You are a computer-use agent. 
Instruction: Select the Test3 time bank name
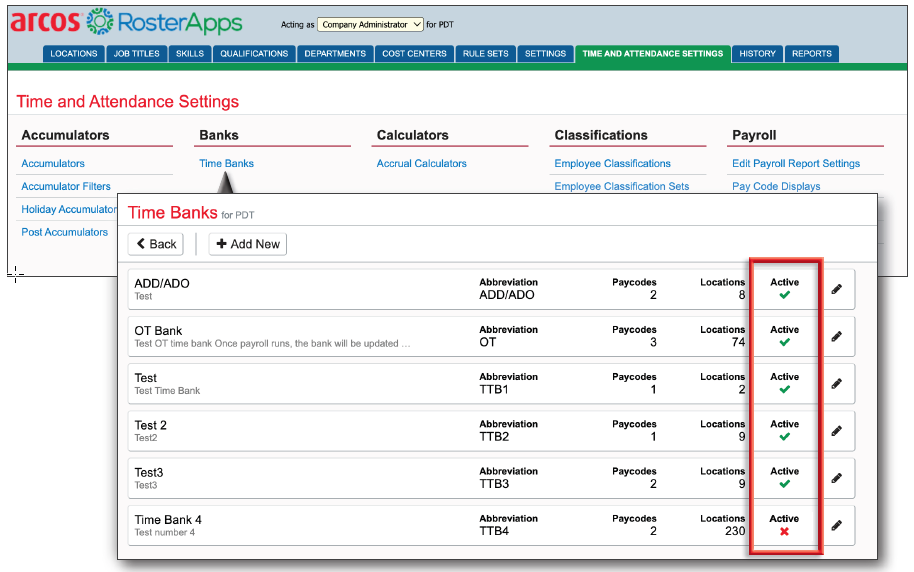click(x=149, y=472)
